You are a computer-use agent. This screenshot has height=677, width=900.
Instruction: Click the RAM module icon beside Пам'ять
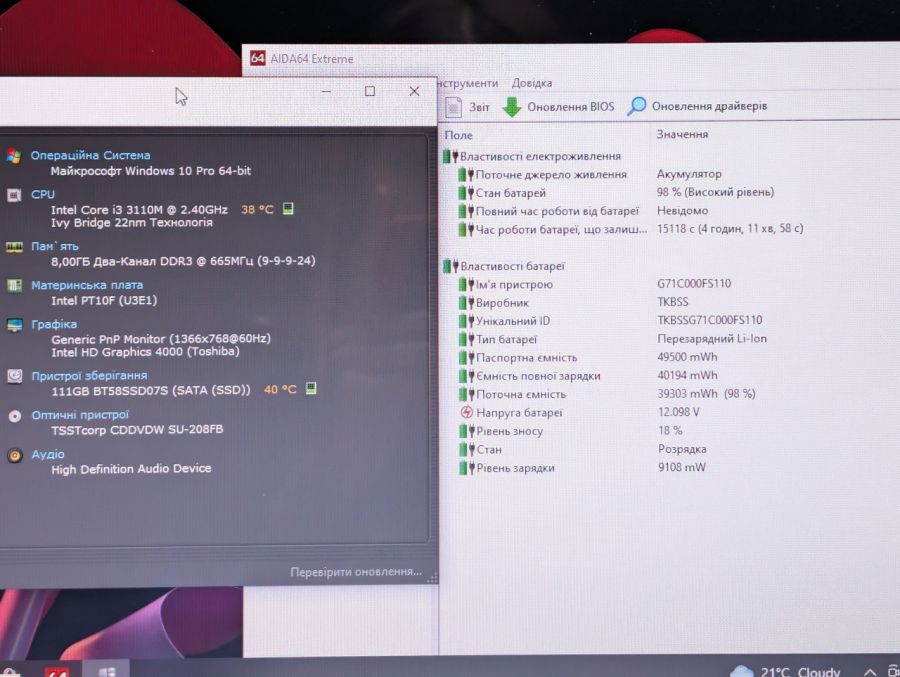[x=14, y=247]
